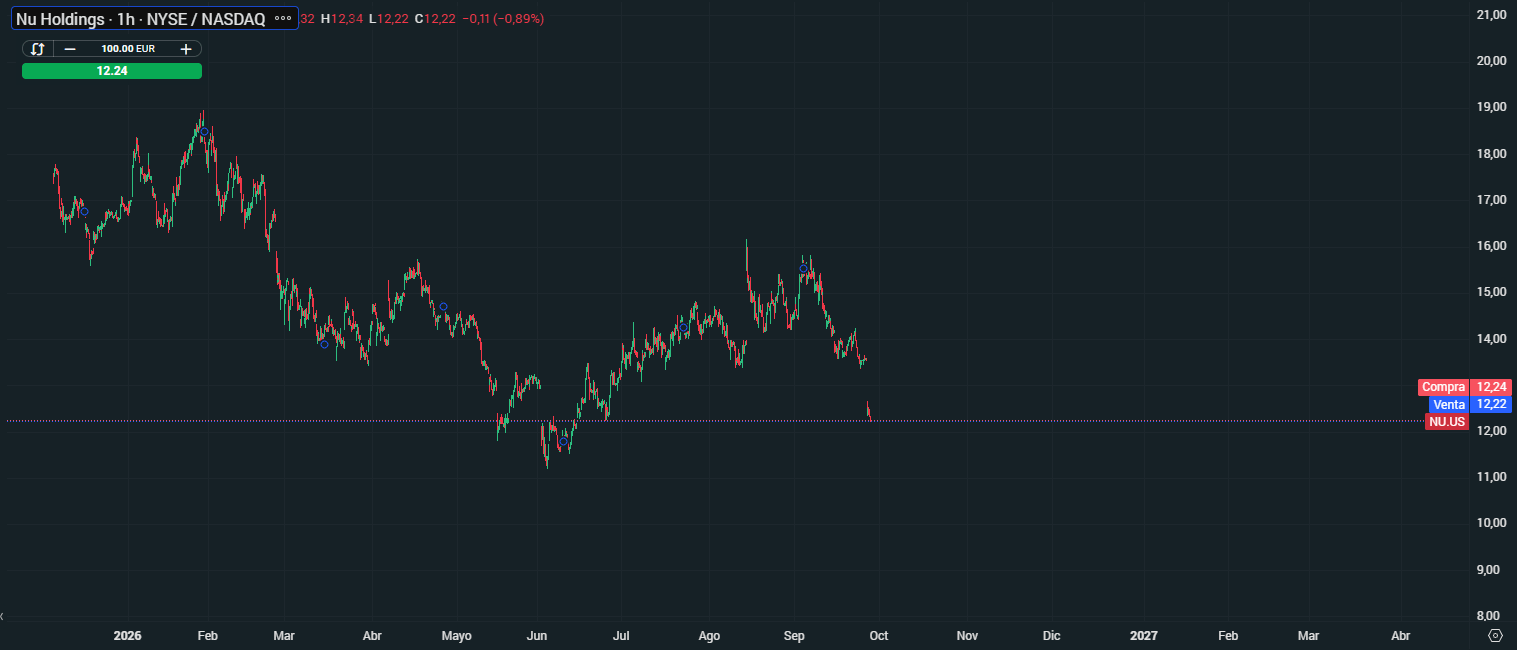Click the NU.US symbol tag on price axis
The width and height of the screenshot is (1517, 650).
pos(1446,422)
